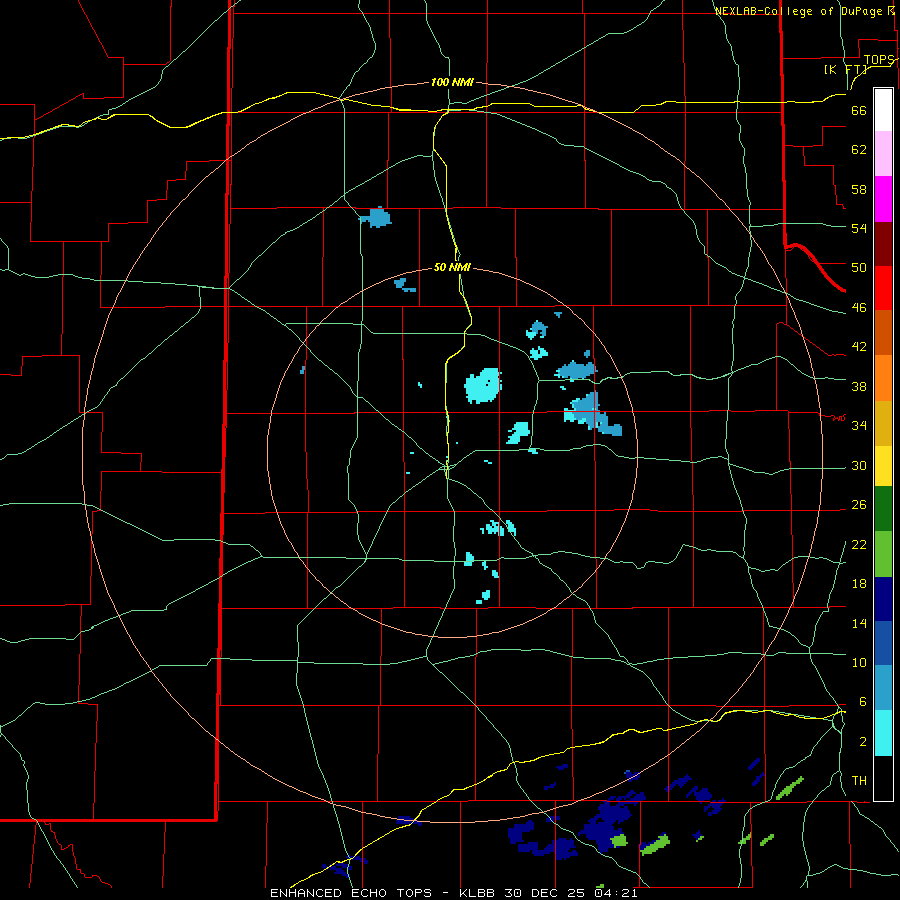Pick the dark green legend segment

(x=883, y=509)
